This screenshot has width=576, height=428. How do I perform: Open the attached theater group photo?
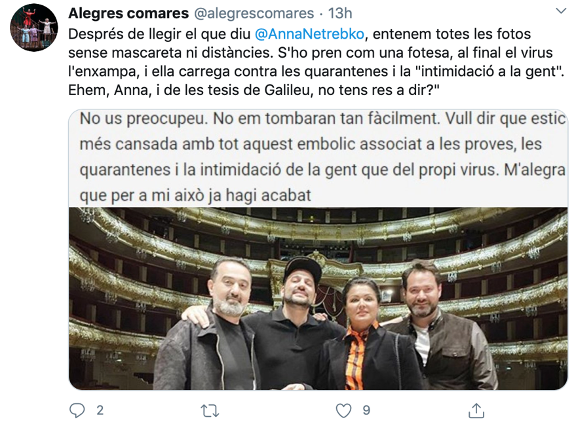point(318,298)
